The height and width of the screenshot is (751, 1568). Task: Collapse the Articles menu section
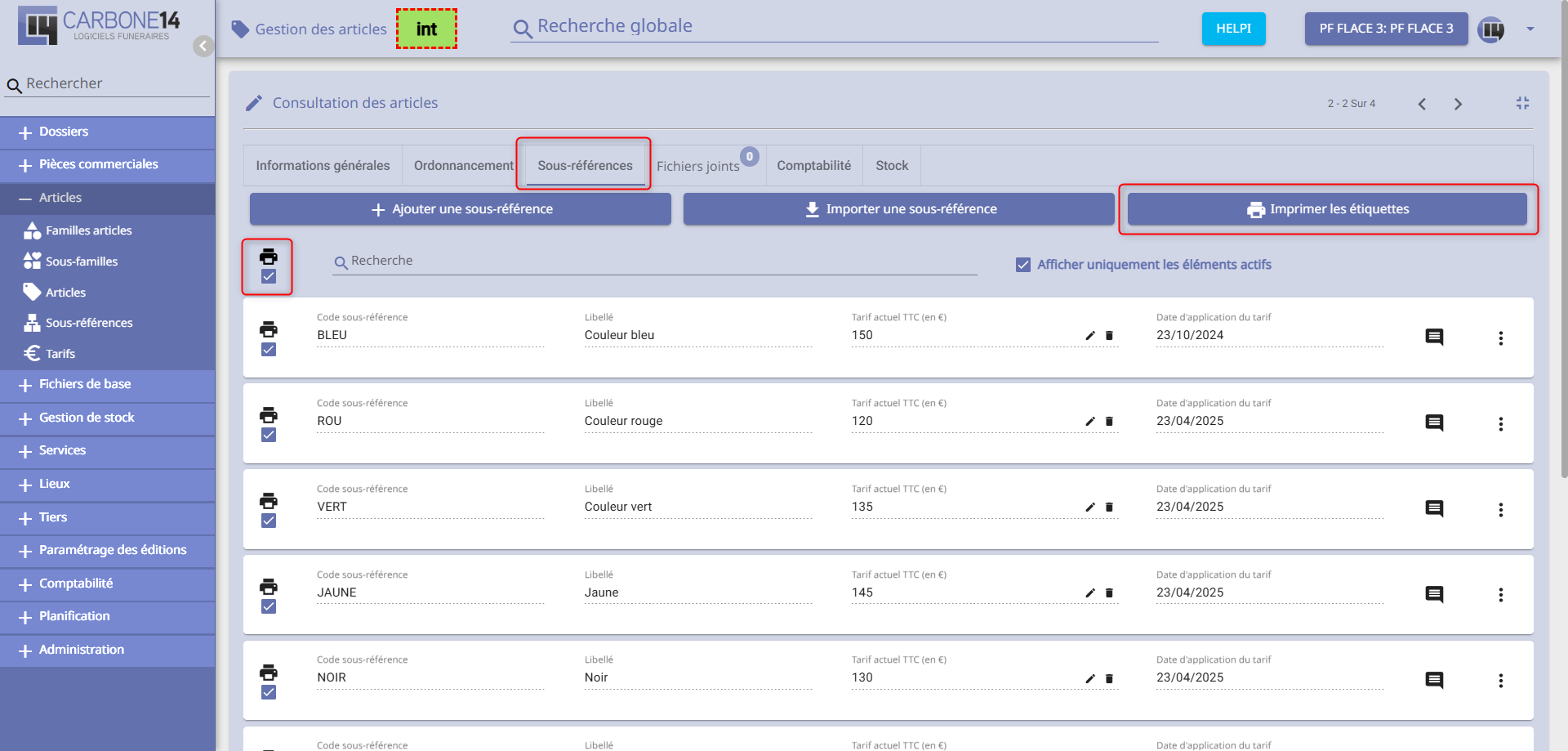click(107, 199)
